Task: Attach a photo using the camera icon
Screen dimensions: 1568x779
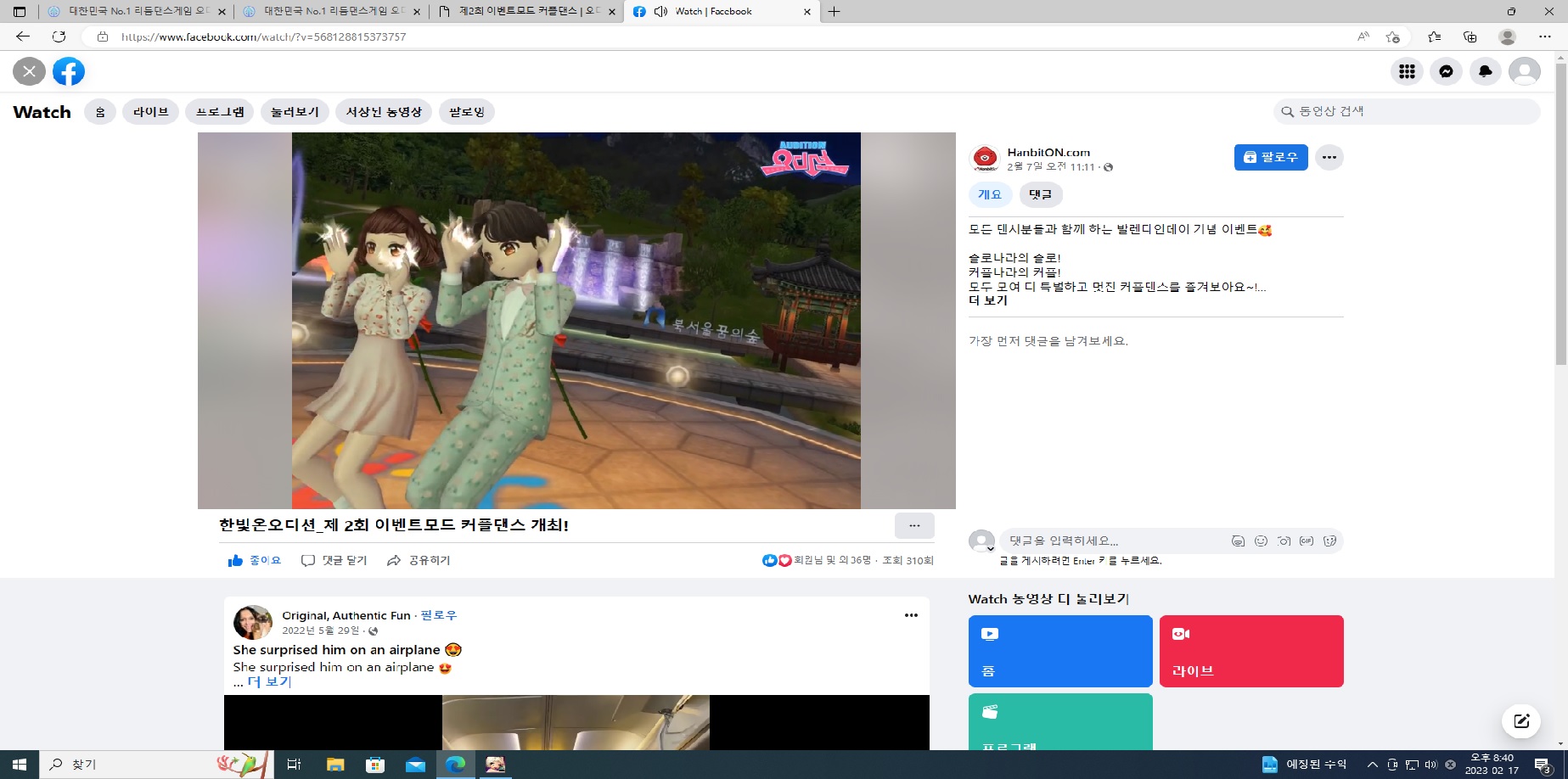Action: (x=1284, y=541)
